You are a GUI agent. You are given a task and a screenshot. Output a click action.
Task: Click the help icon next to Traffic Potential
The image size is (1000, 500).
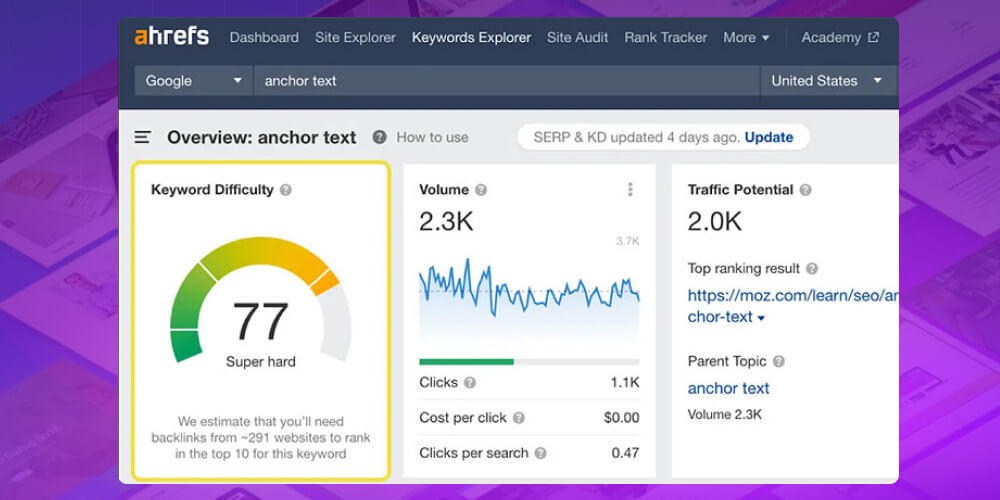pos(805,190)
